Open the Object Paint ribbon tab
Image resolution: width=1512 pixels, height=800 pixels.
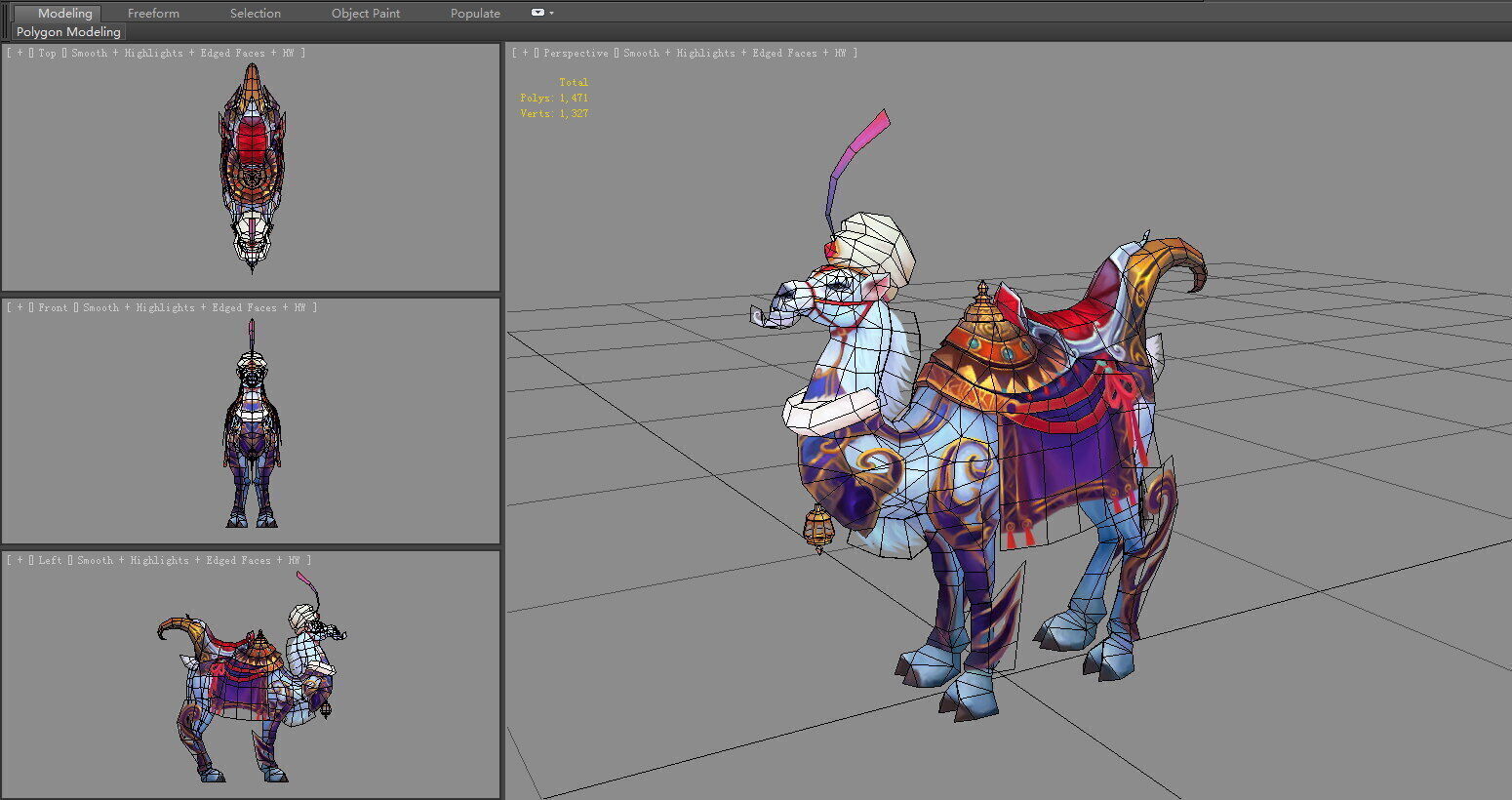pyautogui.click(x=366, y=13)
